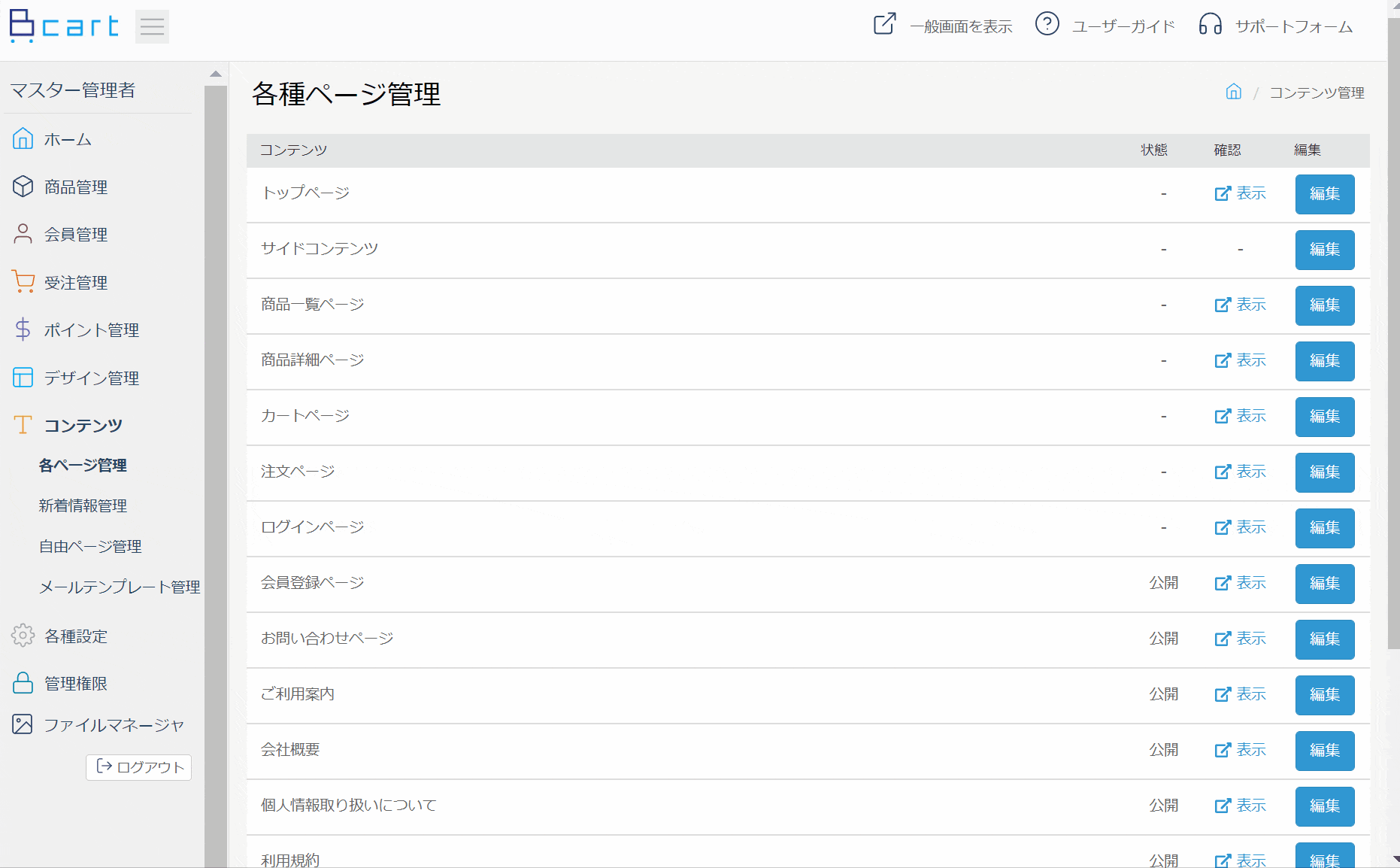Open 表示 link for お問い合わせページ
Viewport: 1400px width, 868px height.
(x=1241, y=639)
